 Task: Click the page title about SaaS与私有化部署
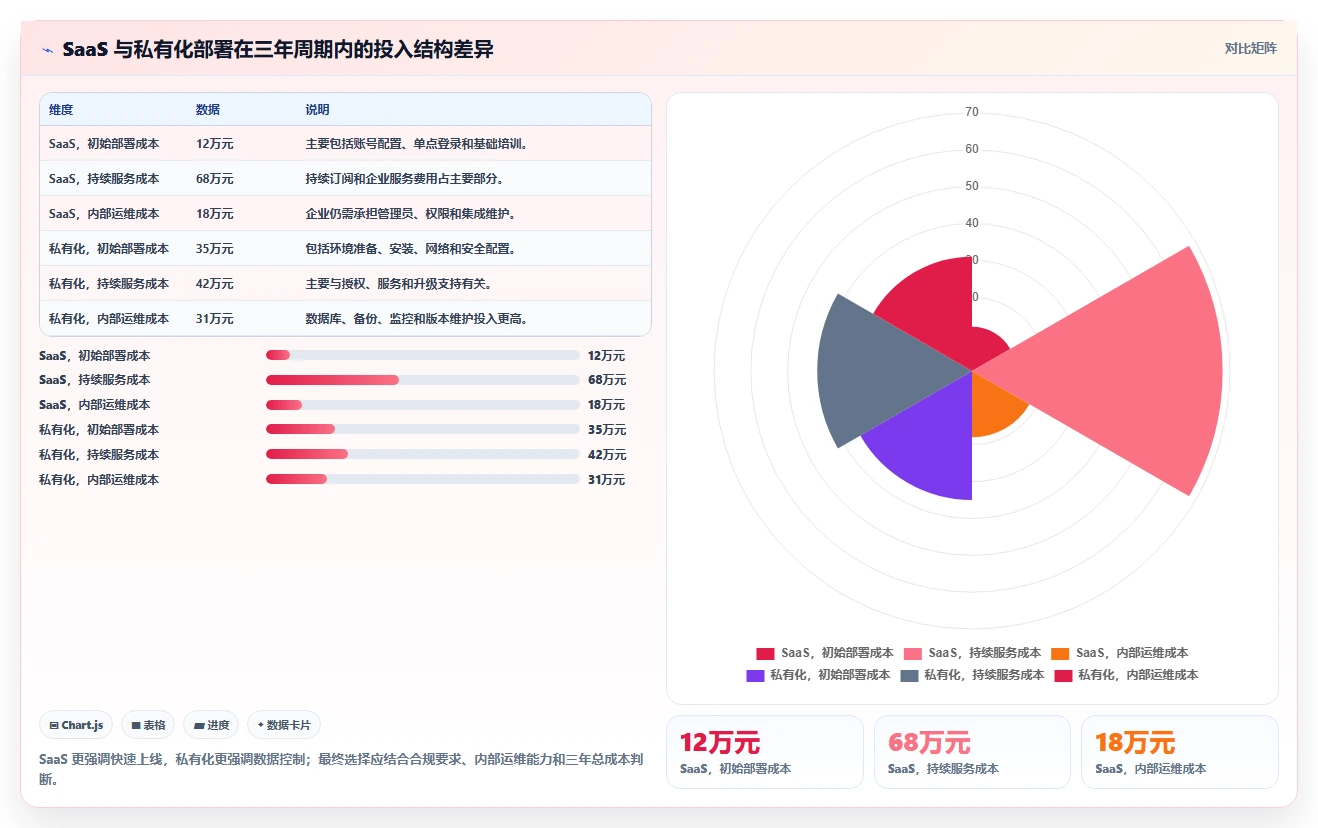[277, 49]
